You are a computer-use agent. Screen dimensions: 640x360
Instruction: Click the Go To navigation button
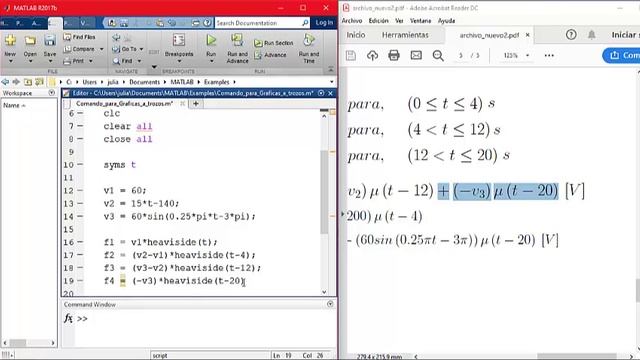125,49
